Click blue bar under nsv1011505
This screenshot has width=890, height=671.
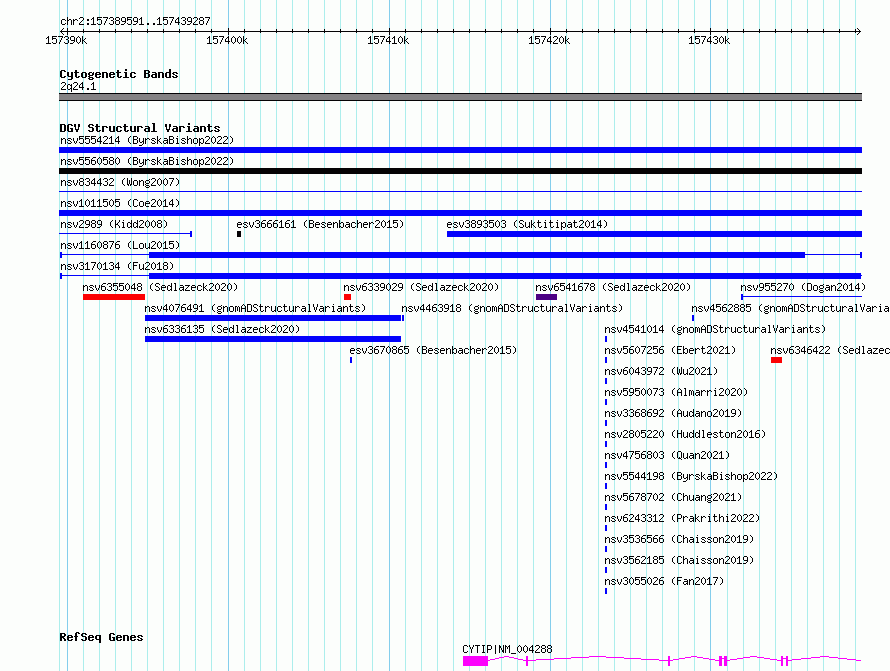(460, 213)
